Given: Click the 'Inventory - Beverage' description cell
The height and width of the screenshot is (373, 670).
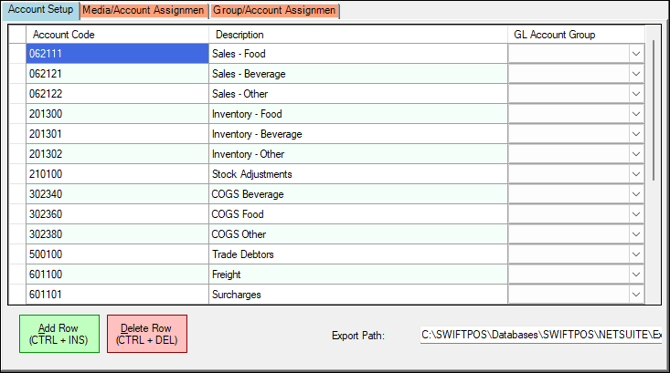Looking at the screenshot, I should [x=358, y=134].
